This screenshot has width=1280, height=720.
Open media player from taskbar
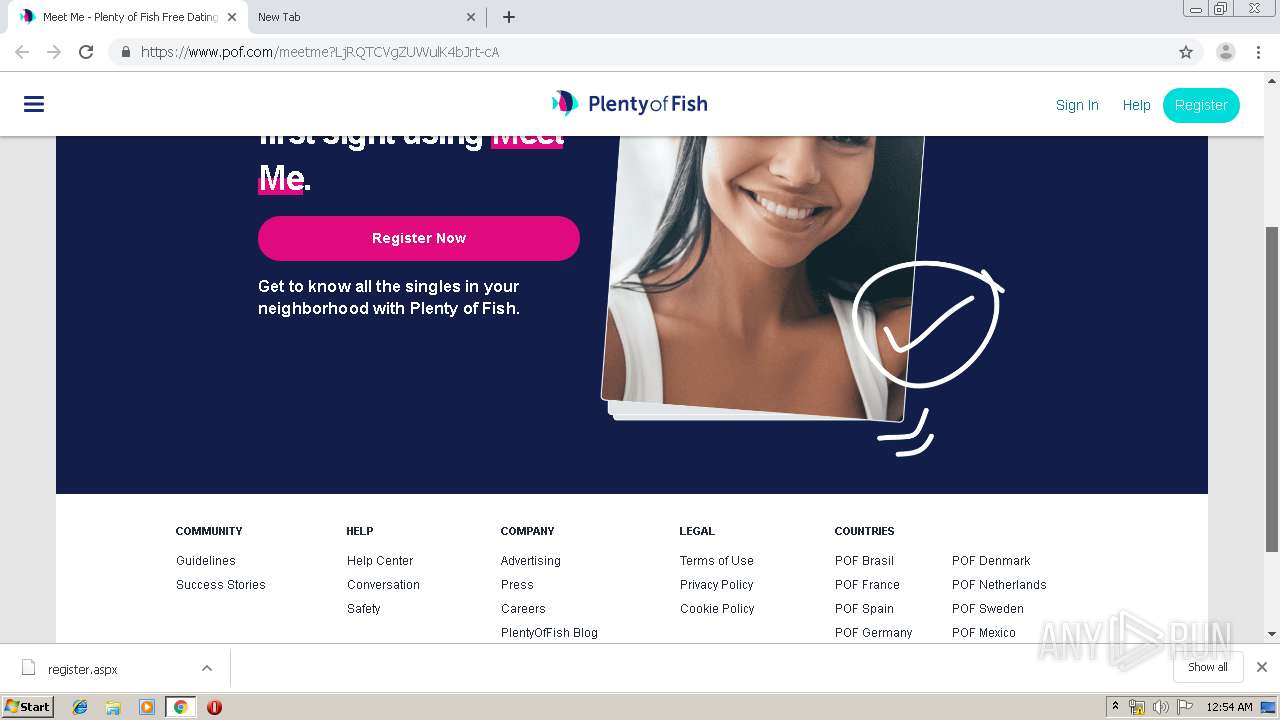pyautogui.click(x=147, y=707)
